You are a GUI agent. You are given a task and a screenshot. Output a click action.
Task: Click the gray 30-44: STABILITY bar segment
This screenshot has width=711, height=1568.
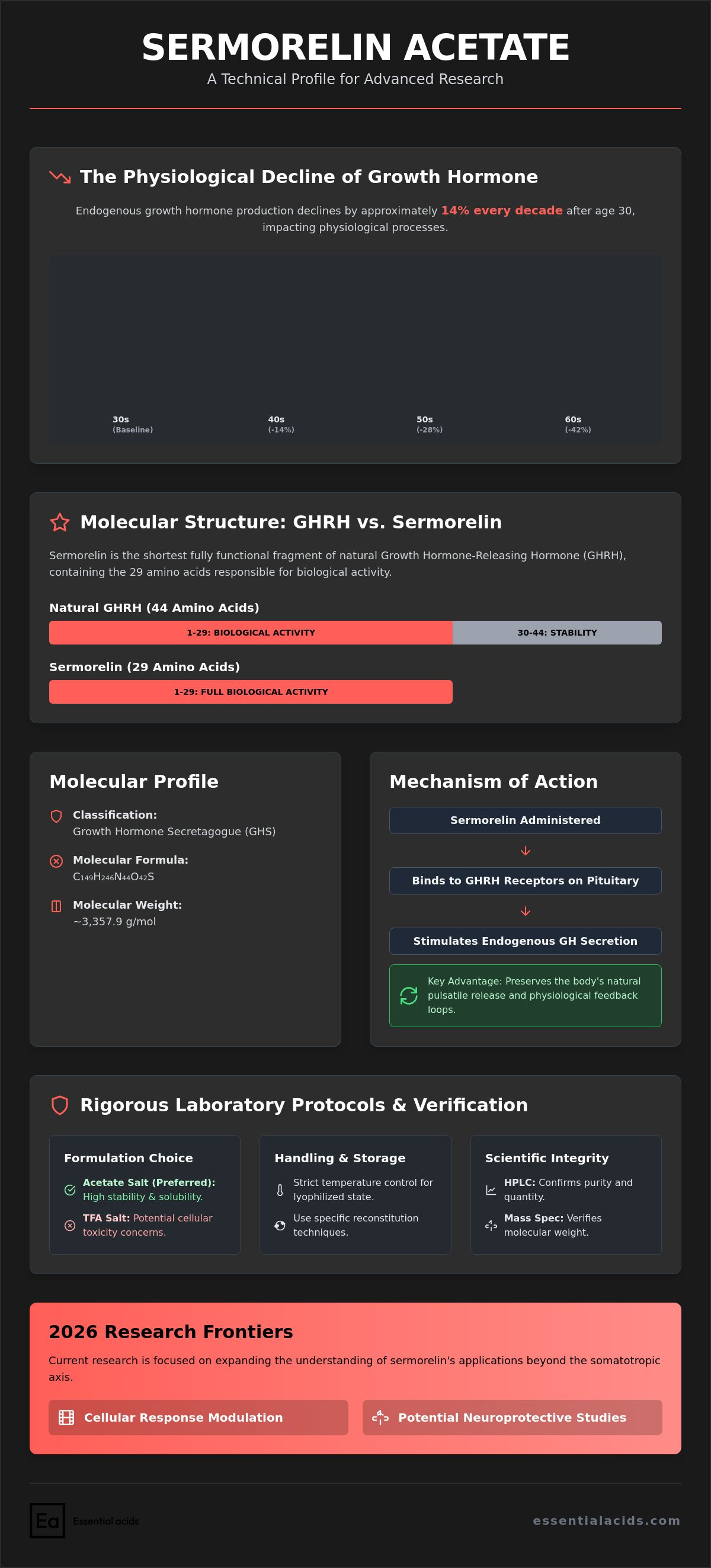557,633
